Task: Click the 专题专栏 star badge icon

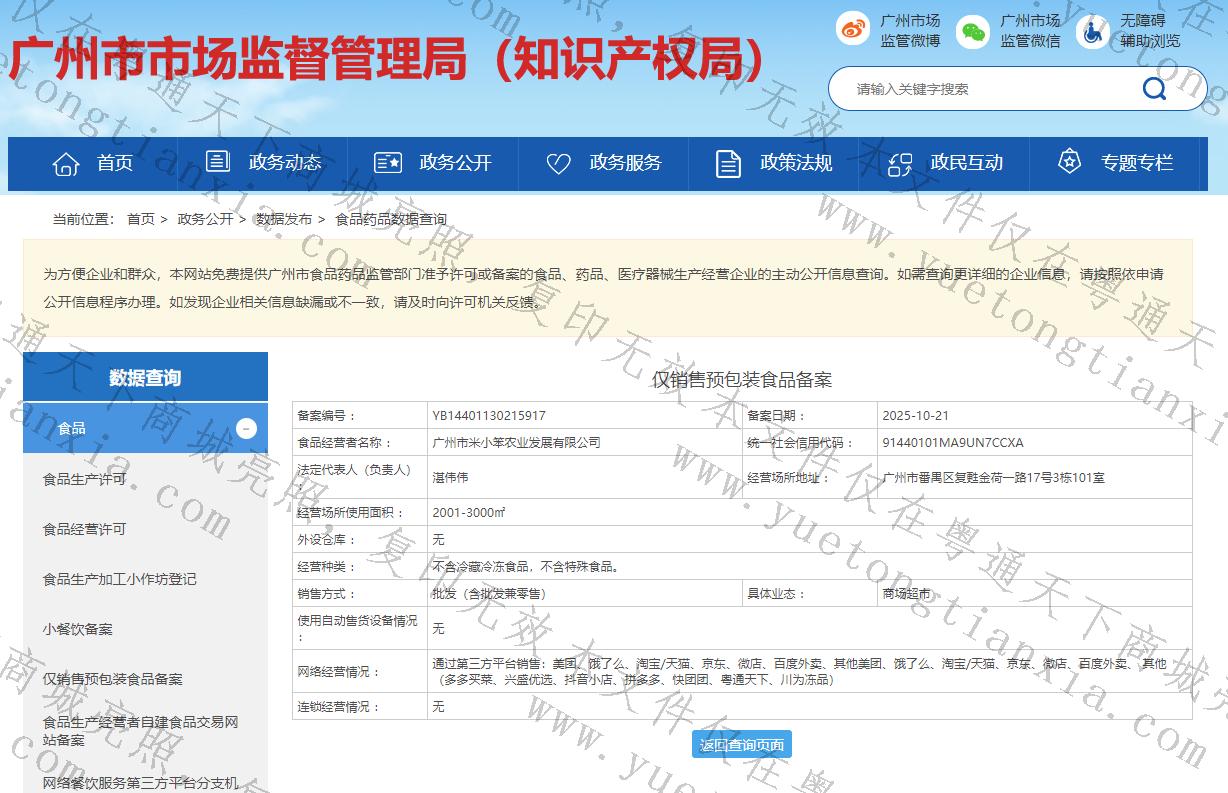Action: (1070, 162)
